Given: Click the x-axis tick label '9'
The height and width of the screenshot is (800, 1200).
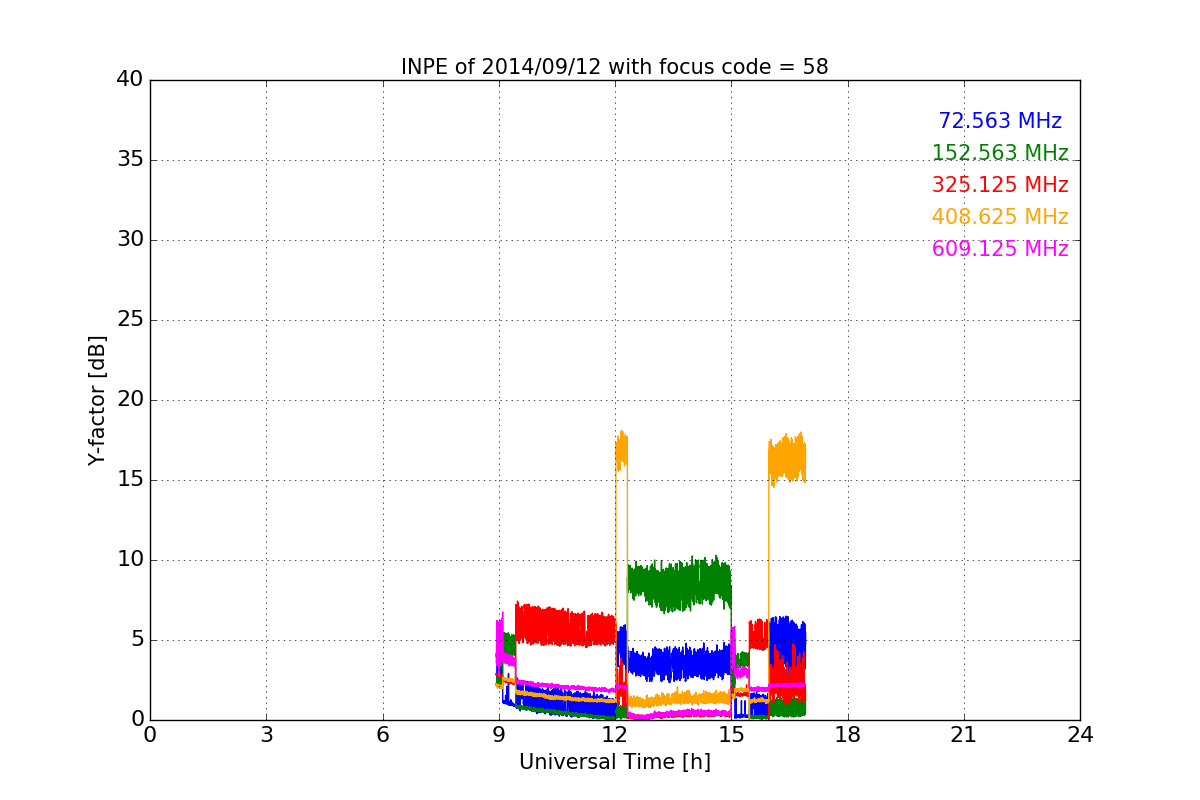Looking at the screenshot, I should [499, 735].
